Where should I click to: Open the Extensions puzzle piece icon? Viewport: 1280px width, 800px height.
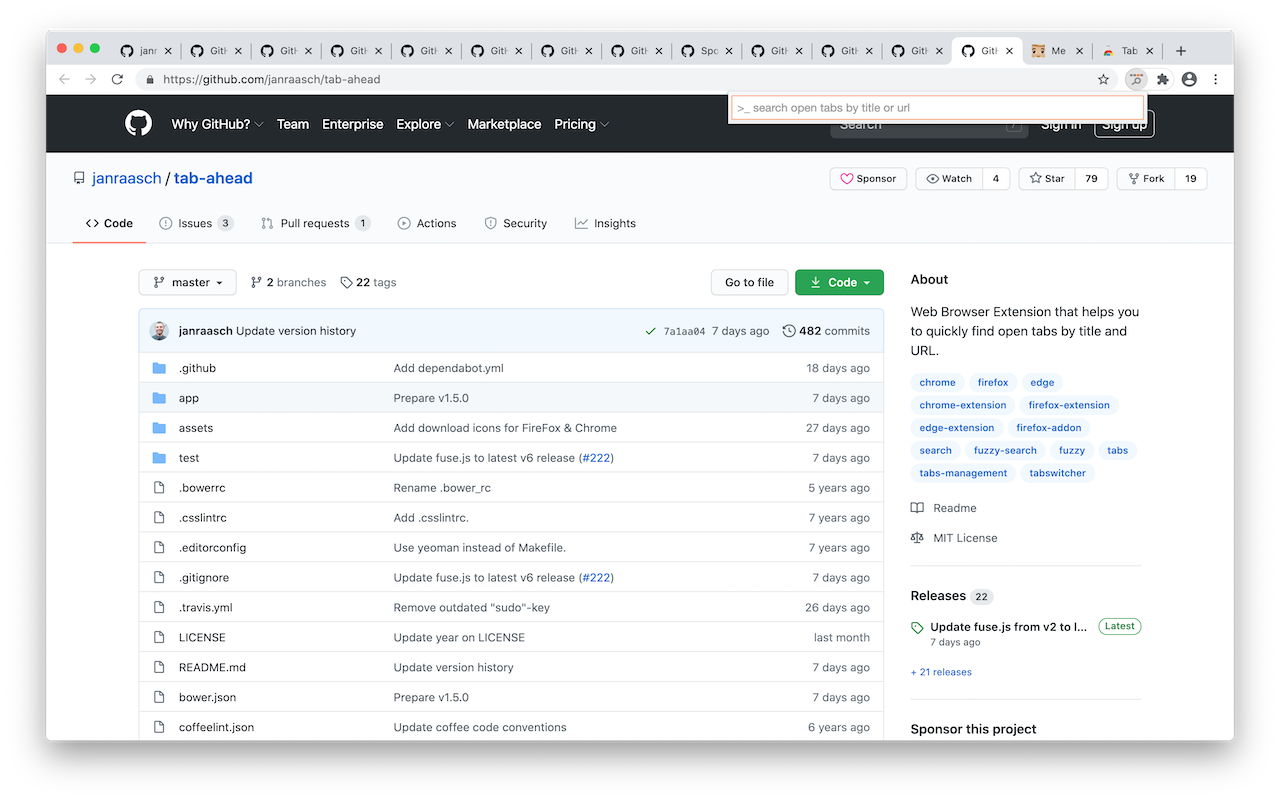point(1162,79)
